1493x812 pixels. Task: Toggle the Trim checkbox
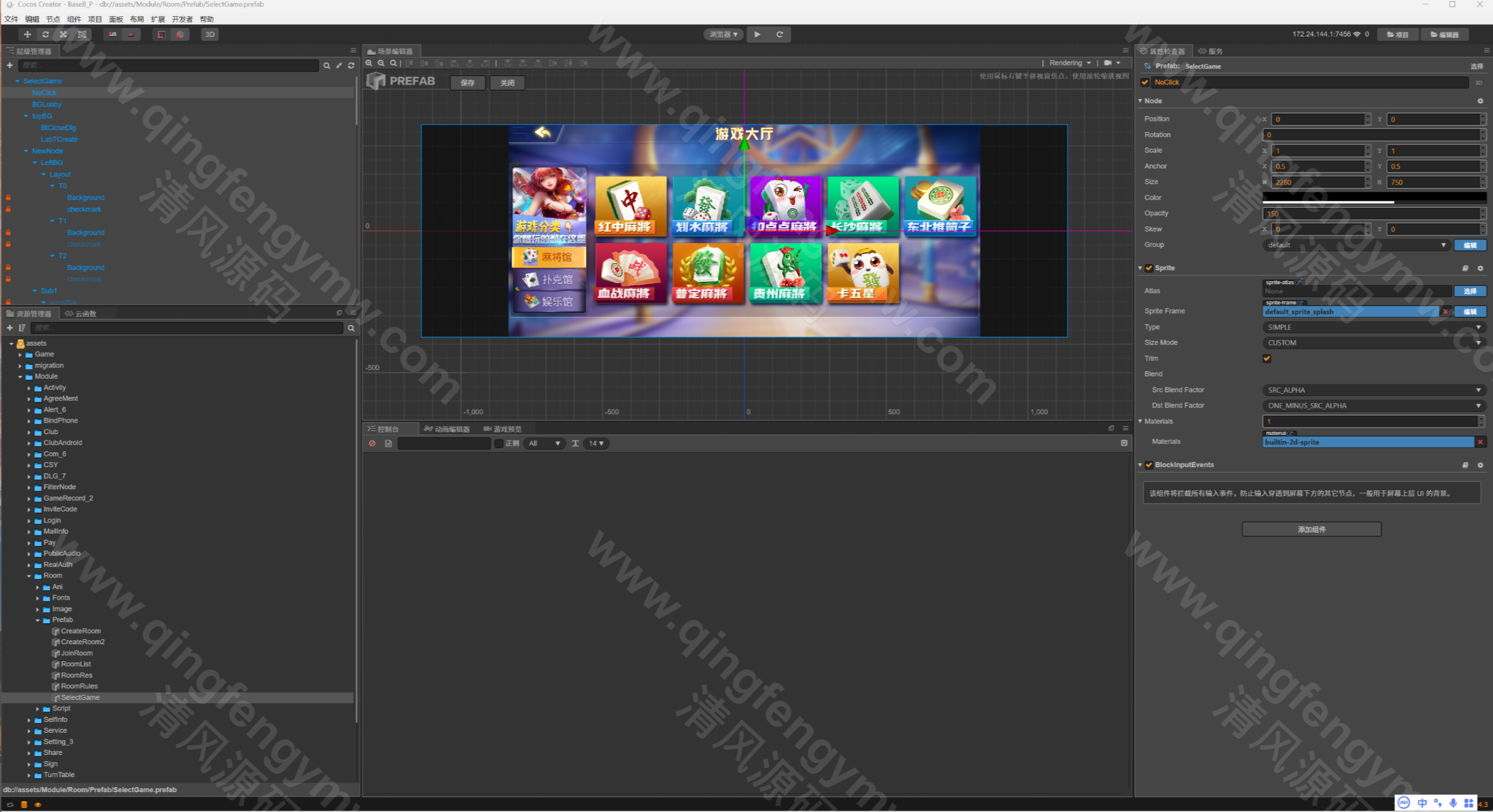(1267, 358)
